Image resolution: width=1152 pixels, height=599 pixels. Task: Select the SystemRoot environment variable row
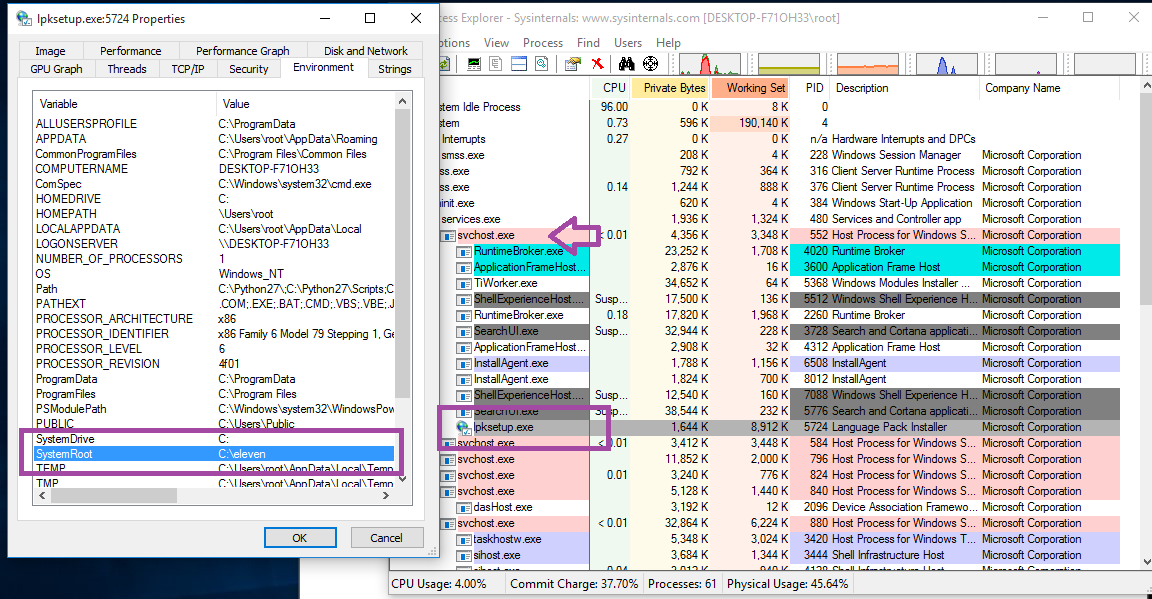coord(215,454)
